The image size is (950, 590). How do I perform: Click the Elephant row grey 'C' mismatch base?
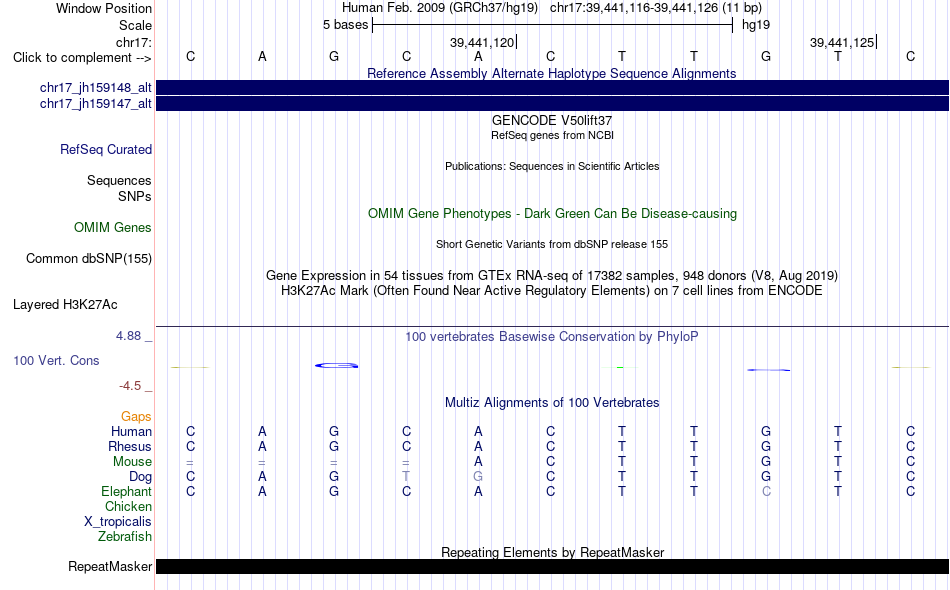[x=766, y=491]
